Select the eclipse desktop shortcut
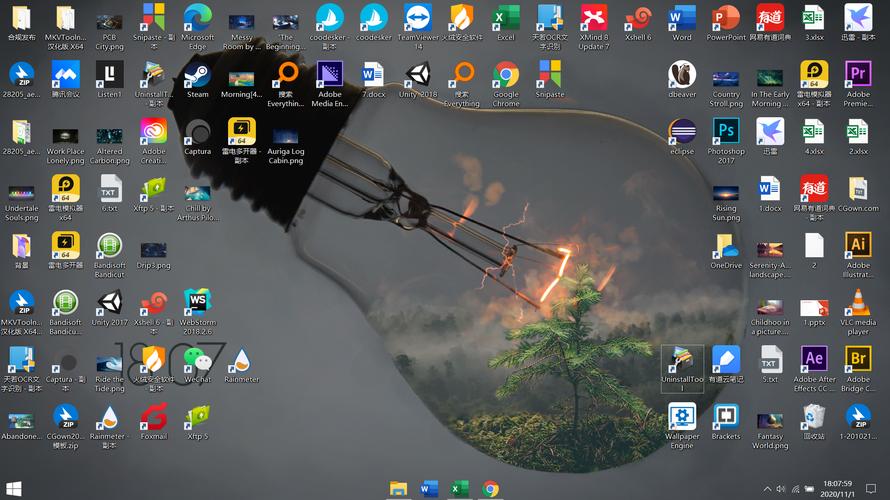The width and height of the screenshot is (890, 500). click(x=682, y=133)
